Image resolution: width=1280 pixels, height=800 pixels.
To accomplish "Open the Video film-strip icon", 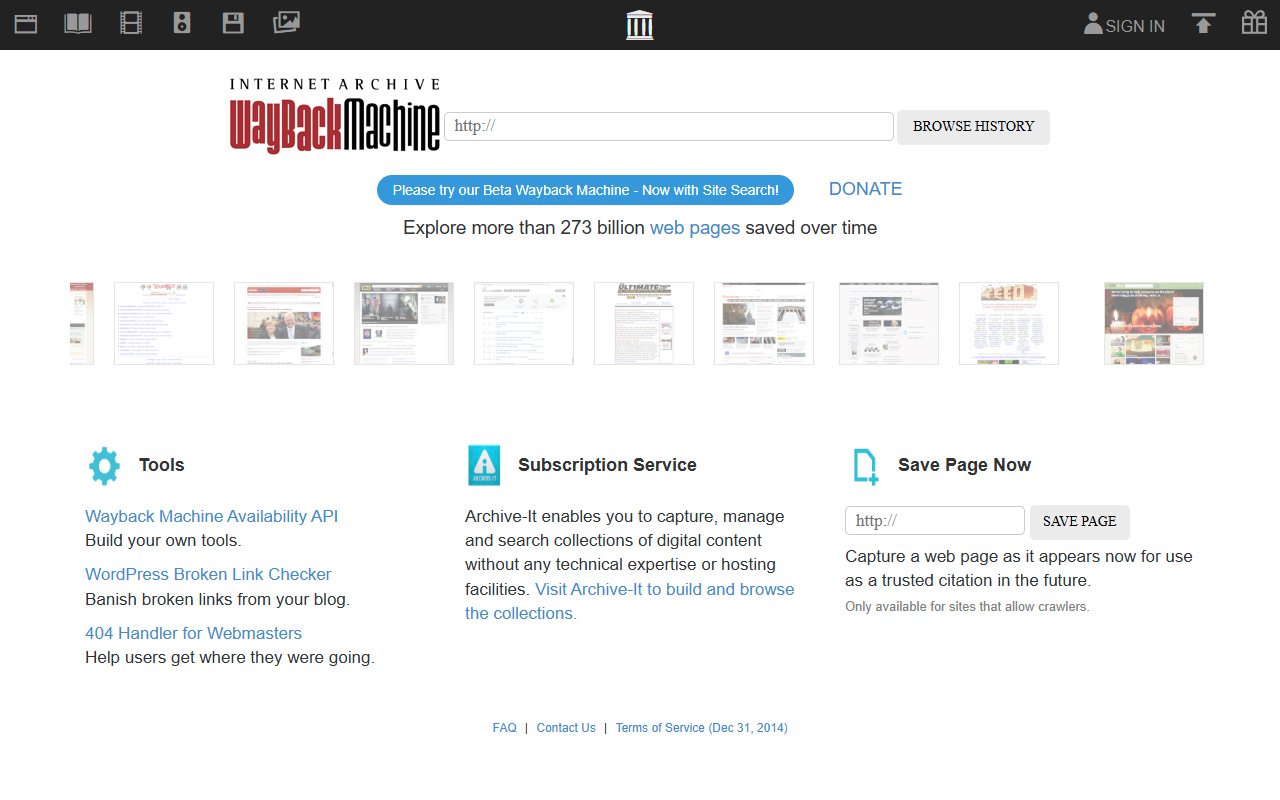I will (x=131, y=23).
